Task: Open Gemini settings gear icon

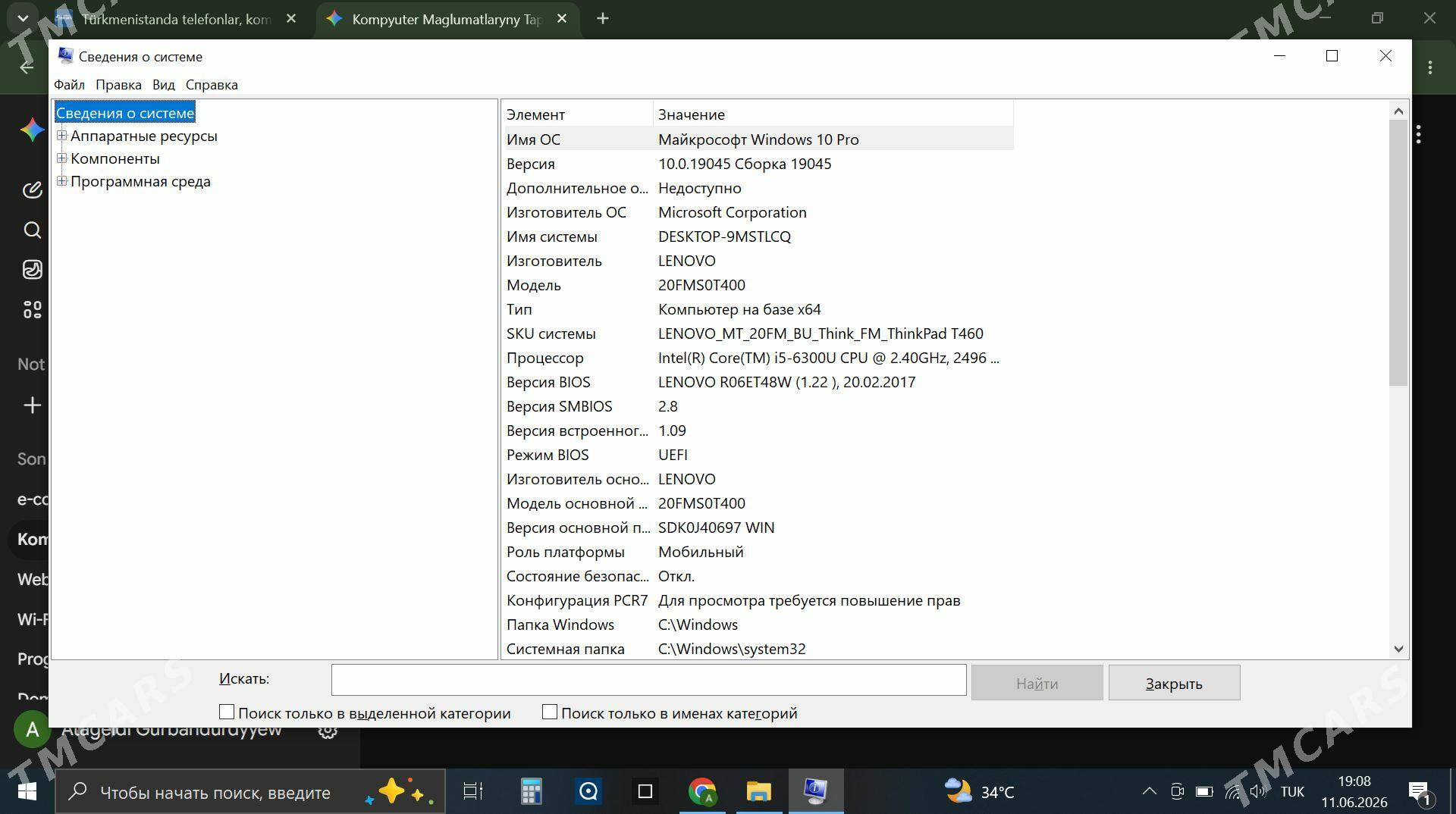Action: pyautogui.click(x=328, y=730)
